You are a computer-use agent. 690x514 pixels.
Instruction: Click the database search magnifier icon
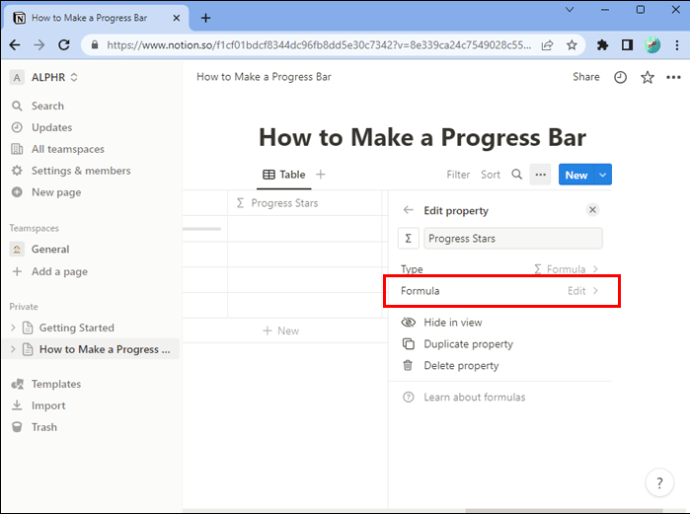point(517,175)
